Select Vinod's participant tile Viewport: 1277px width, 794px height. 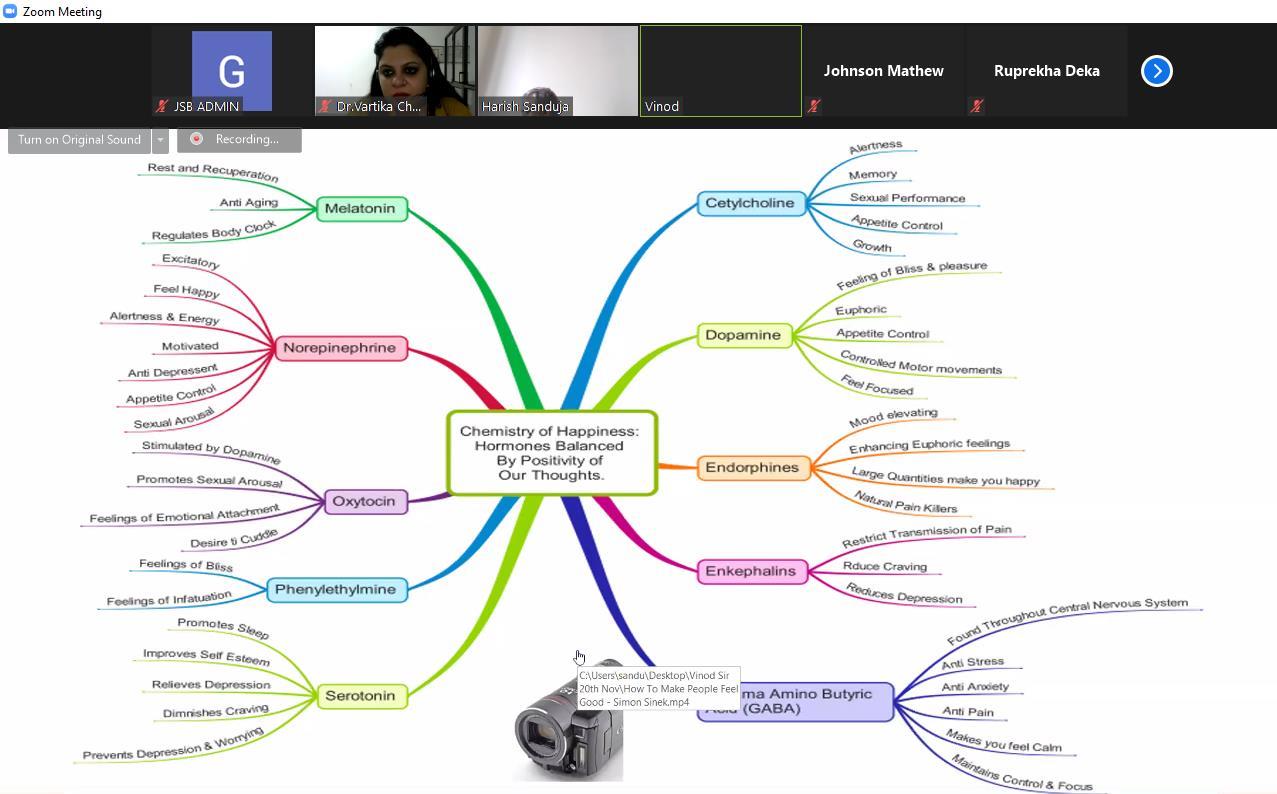point(720,70)
